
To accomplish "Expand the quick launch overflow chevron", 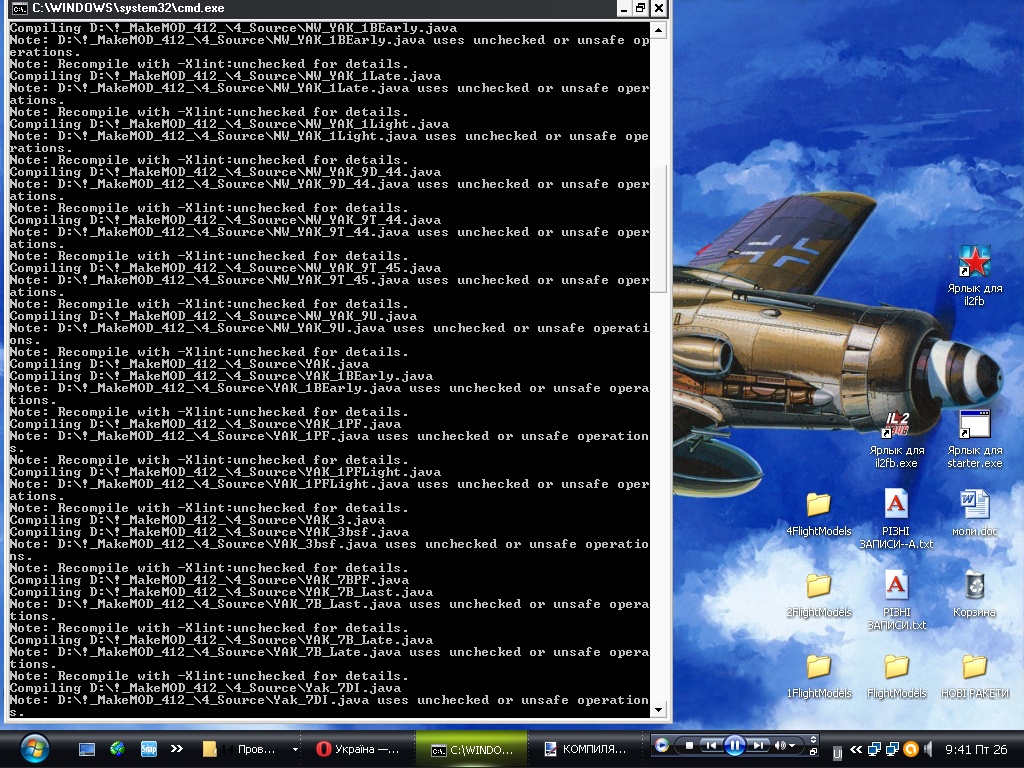I will click(176, 748).
